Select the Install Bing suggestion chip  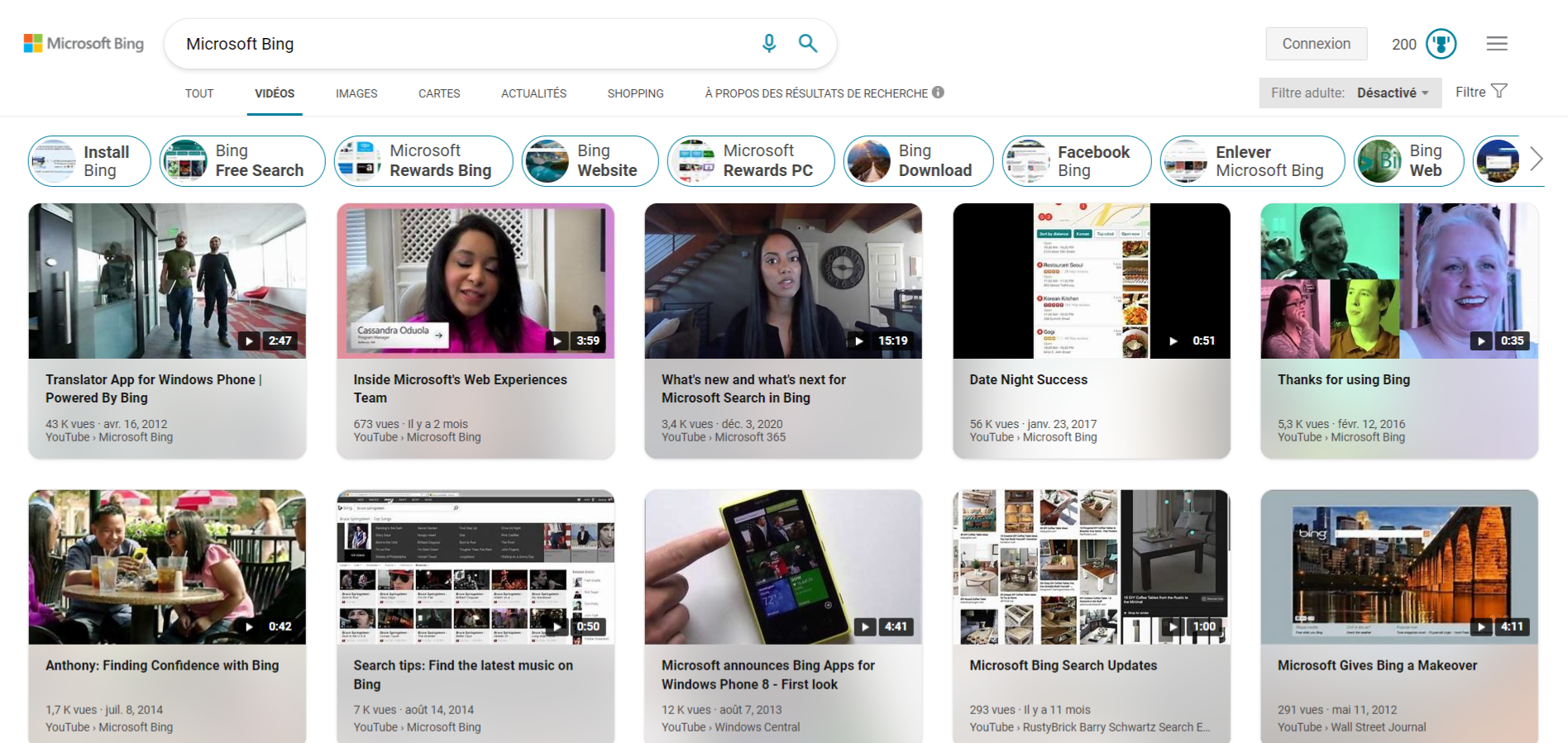pyautogui.click(x=89, y=161)
